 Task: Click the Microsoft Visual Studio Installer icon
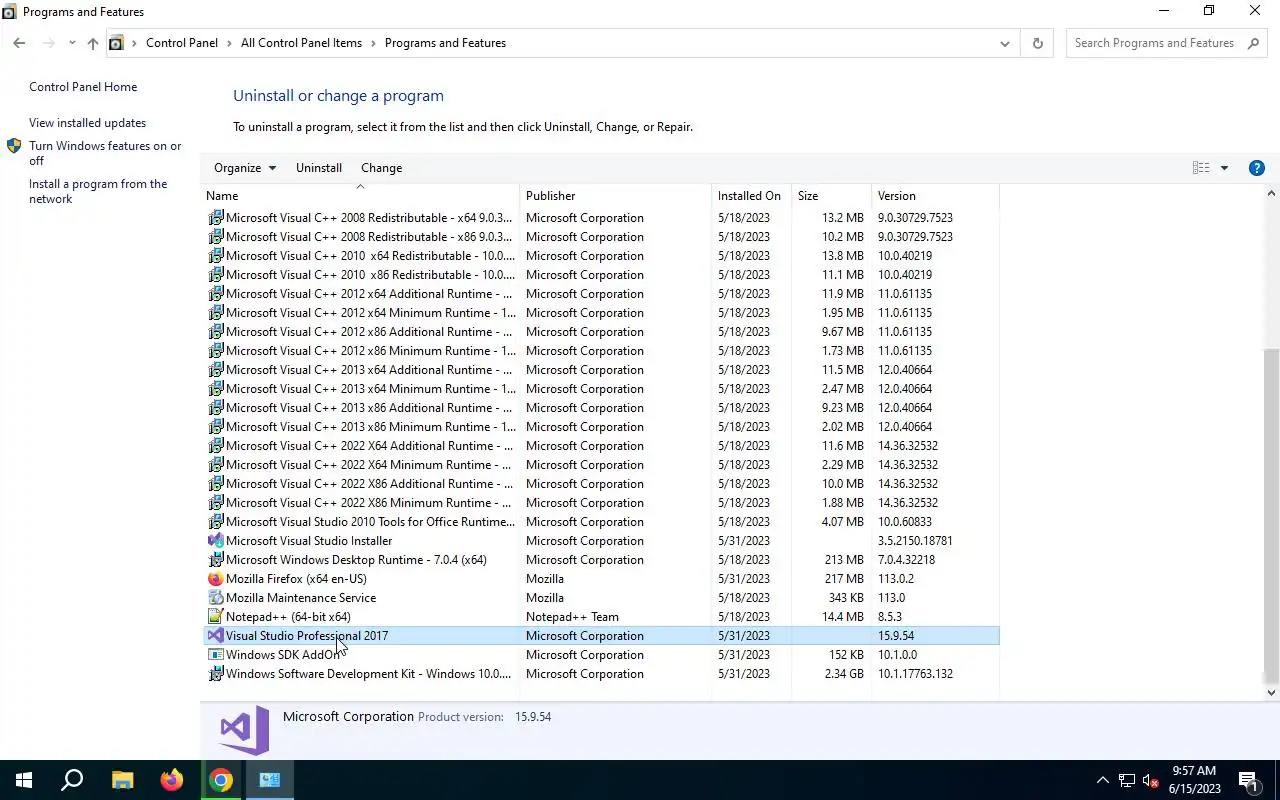(x=215, y=541)
